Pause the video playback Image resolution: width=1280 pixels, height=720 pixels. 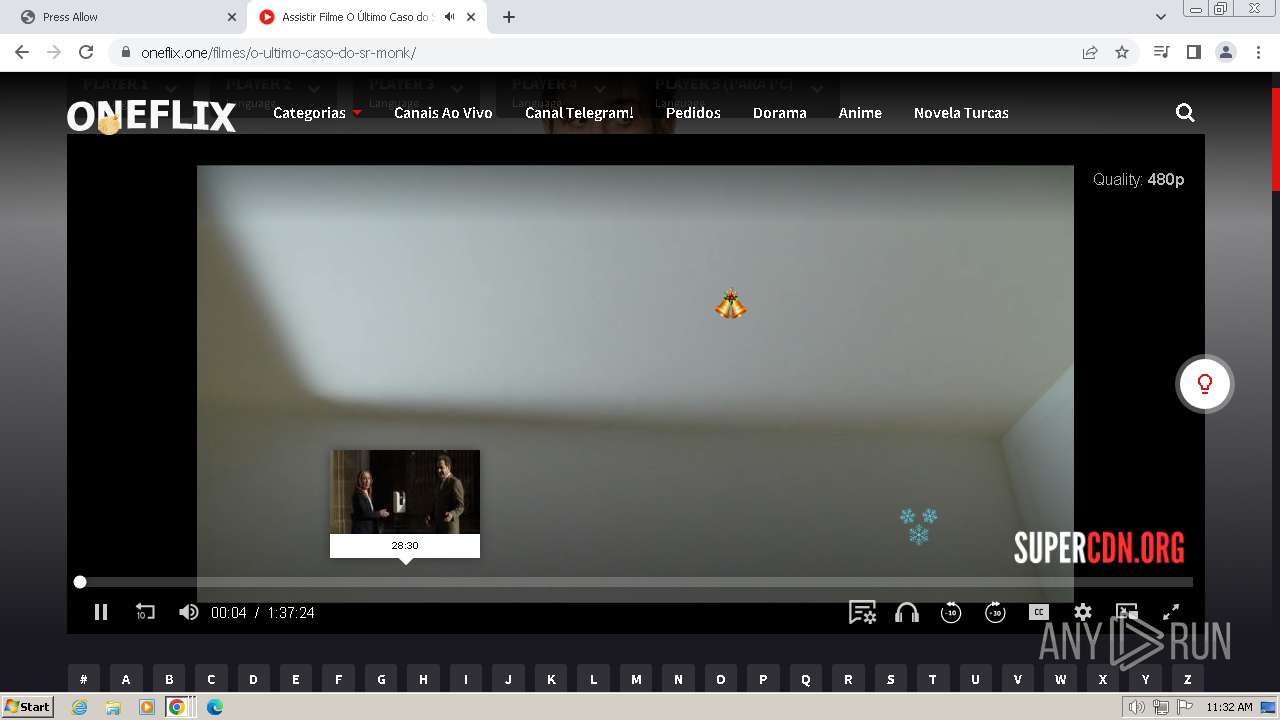(x=101, y=612)
